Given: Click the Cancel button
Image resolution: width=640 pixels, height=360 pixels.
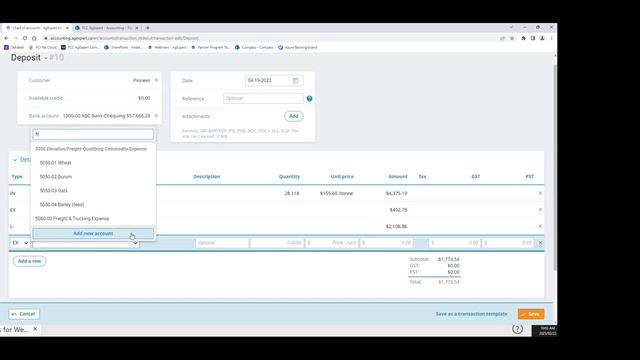Looking at the screenshot, I should tap(24, 314).
